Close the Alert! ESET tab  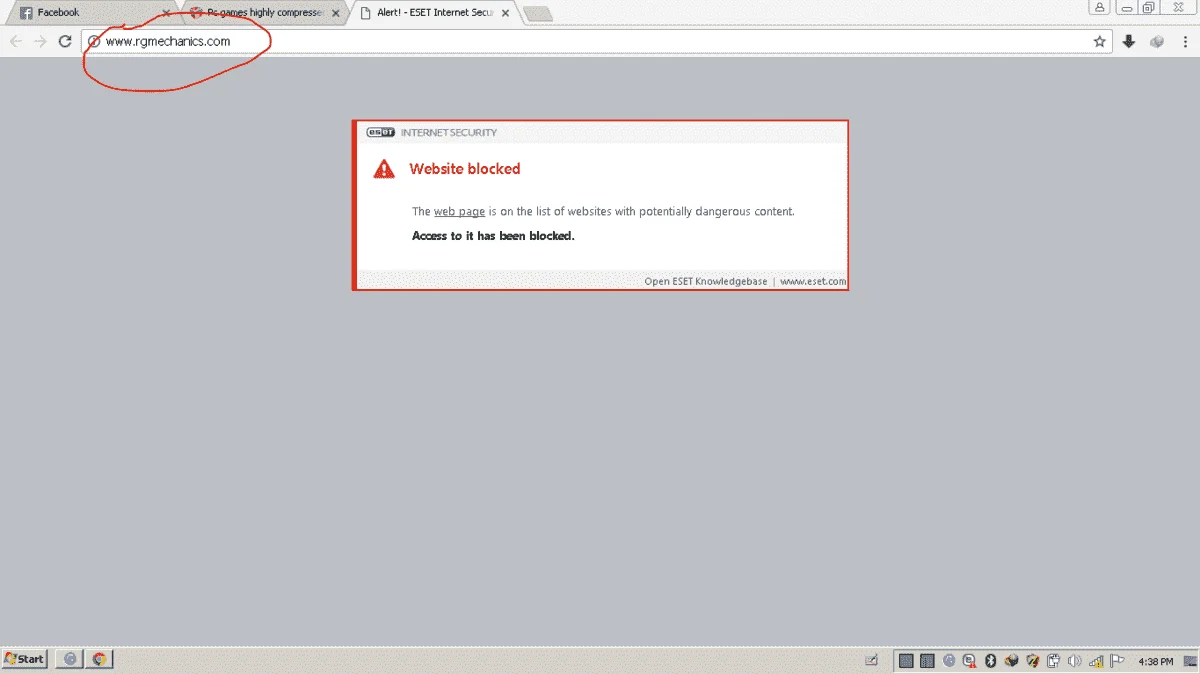(x=507, y=13)
